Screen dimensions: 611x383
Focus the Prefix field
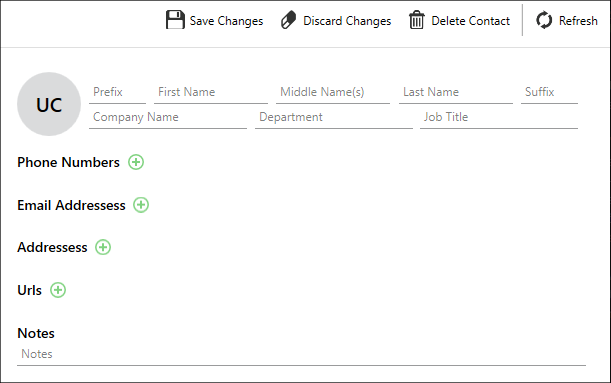(x=117, y=93)
